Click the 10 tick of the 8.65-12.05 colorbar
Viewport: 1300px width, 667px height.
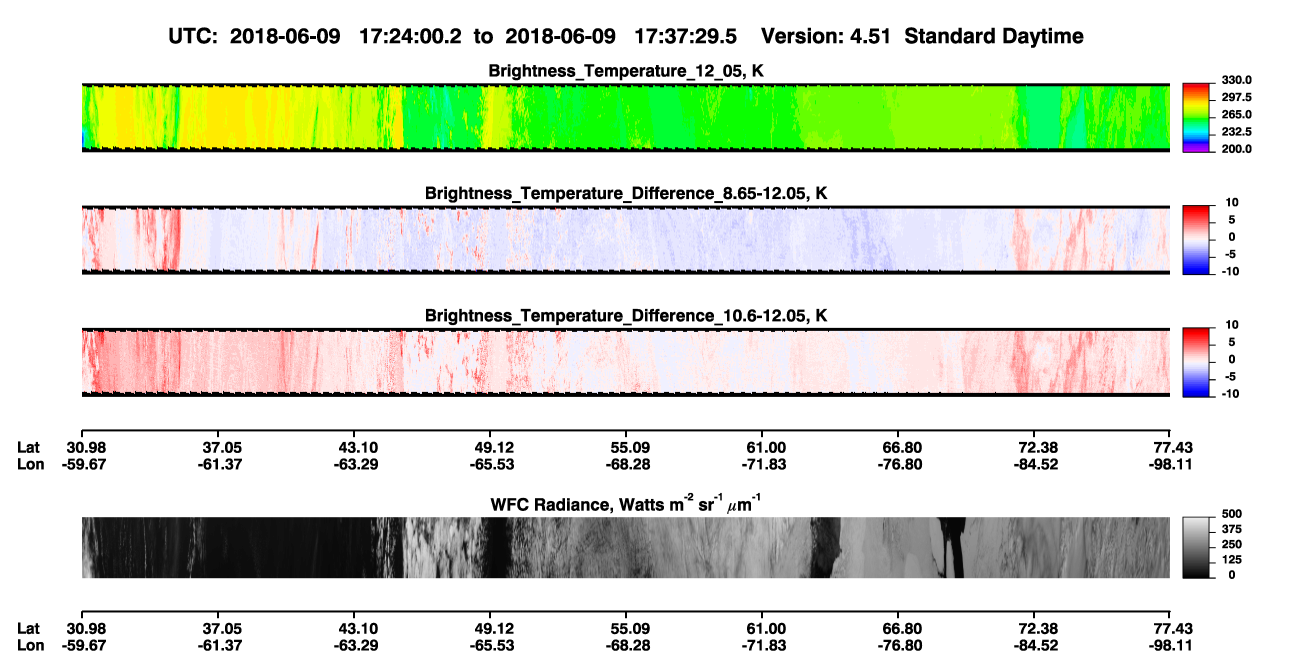(x=1232, y=203)
